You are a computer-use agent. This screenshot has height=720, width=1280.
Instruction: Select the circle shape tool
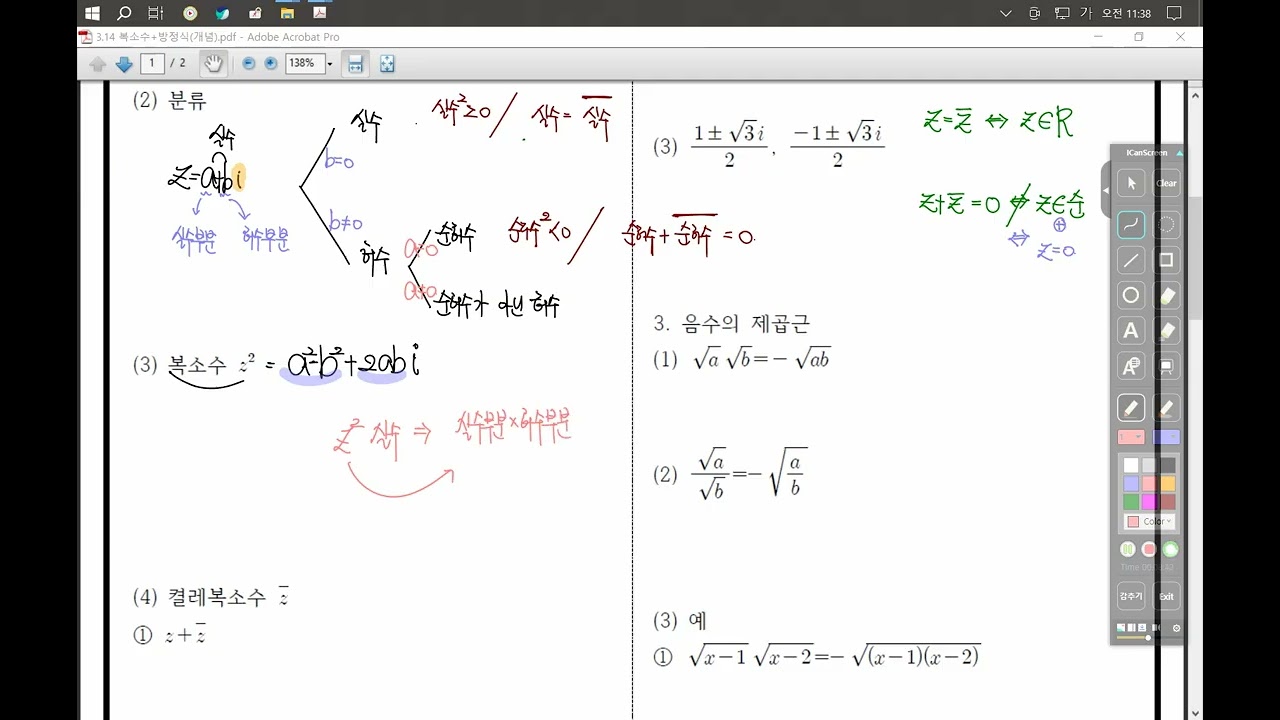1131,295
